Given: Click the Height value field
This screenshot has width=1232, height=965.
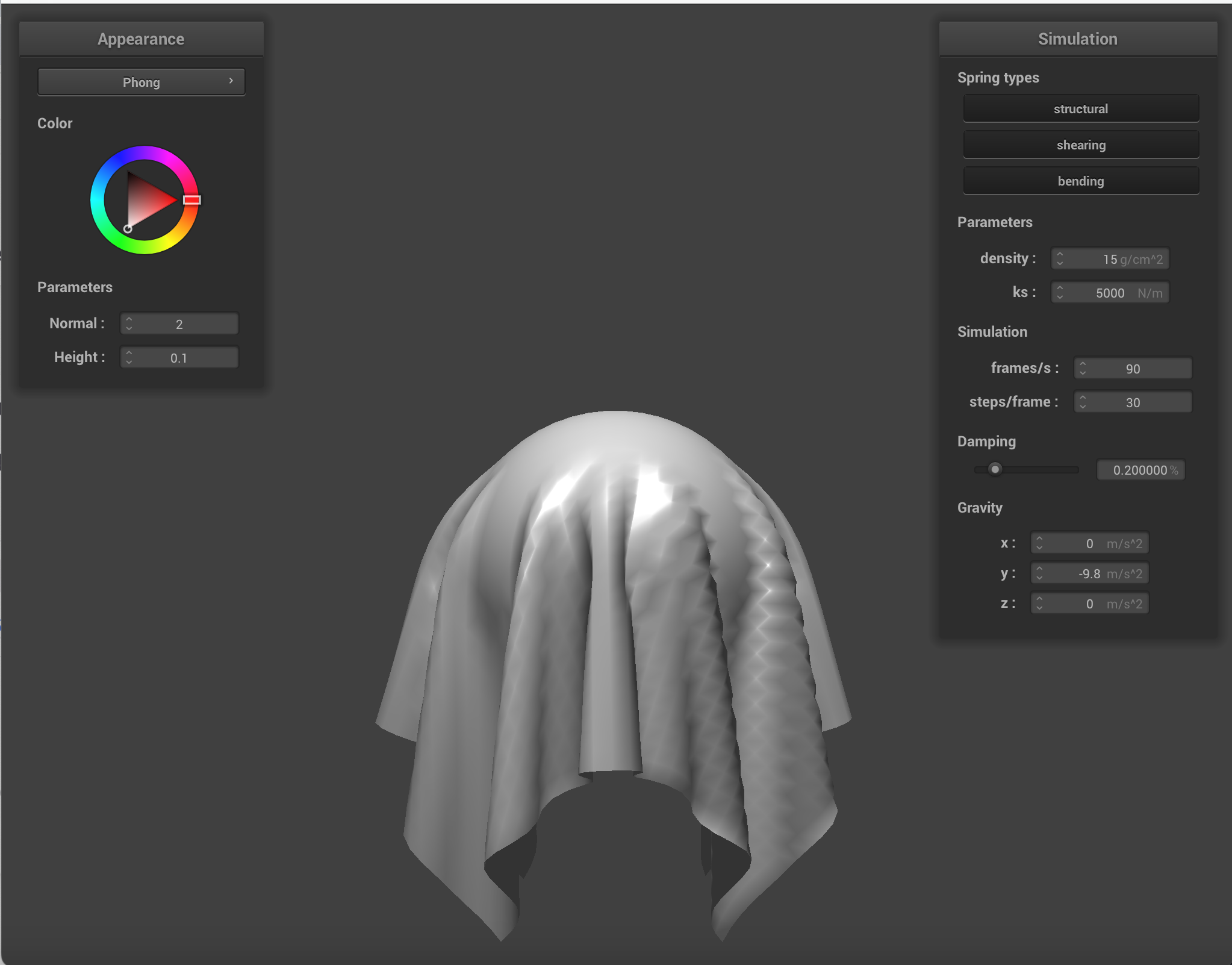Looking at the screenshot, I should pos(179,357).
